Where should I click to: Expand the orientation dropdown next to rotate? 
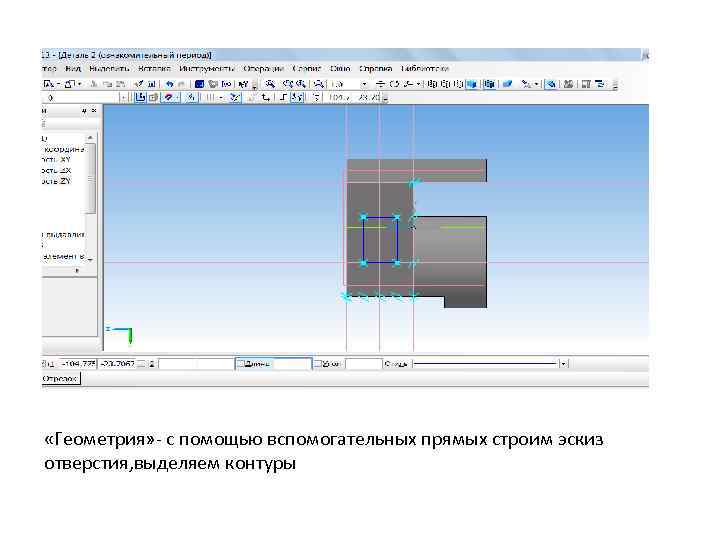418,84
